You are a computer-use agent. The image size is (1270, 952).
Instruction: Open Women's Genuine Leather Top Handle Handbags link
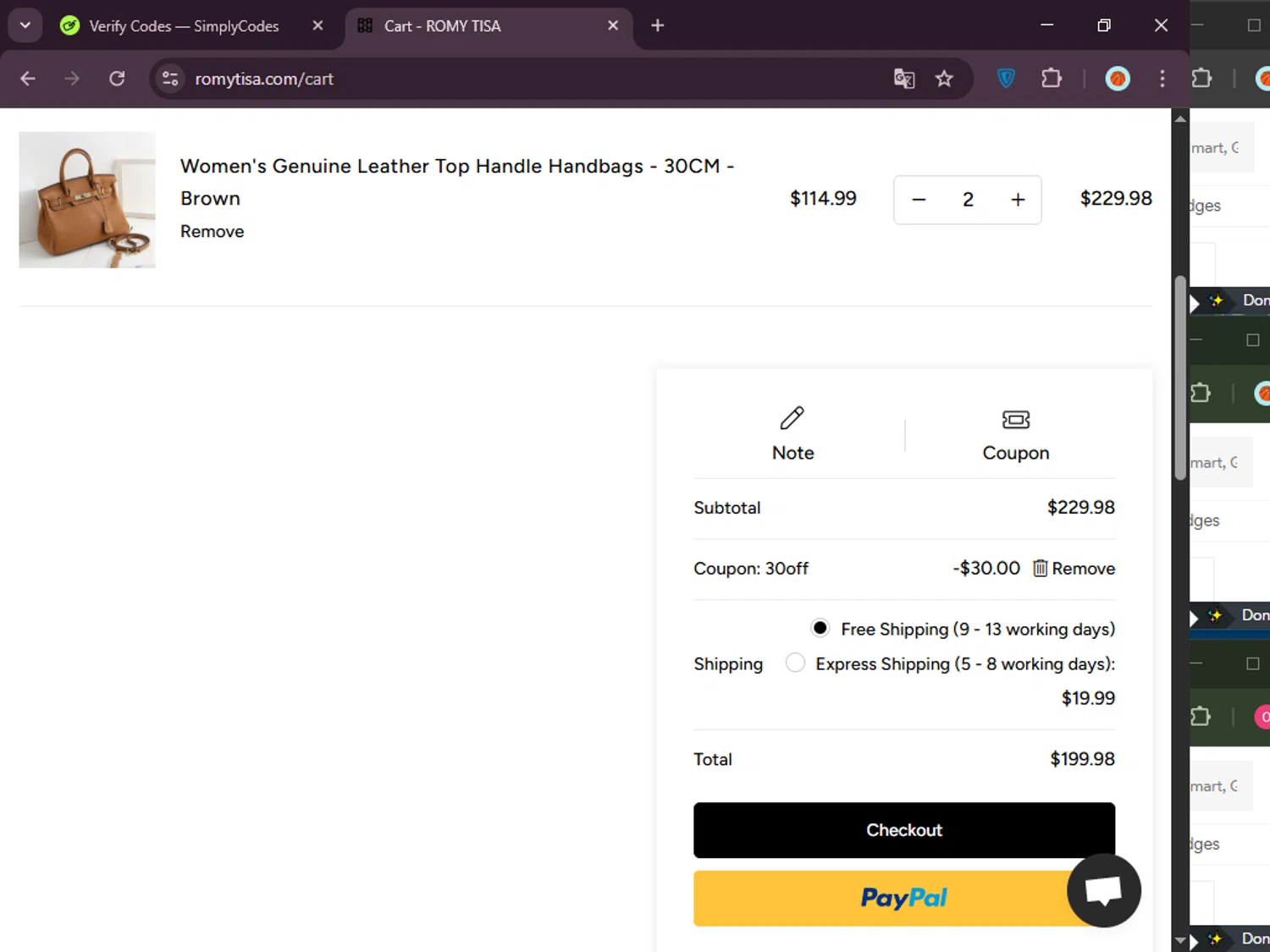point(457,182)
